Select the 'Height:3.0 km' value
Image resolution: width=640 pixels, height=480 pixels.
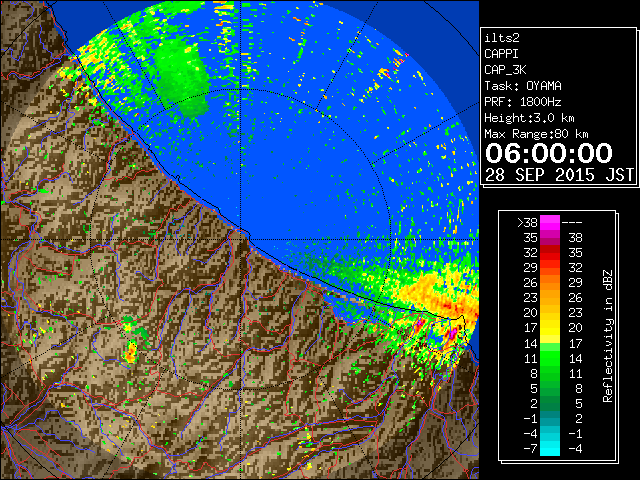coord(529,118)
